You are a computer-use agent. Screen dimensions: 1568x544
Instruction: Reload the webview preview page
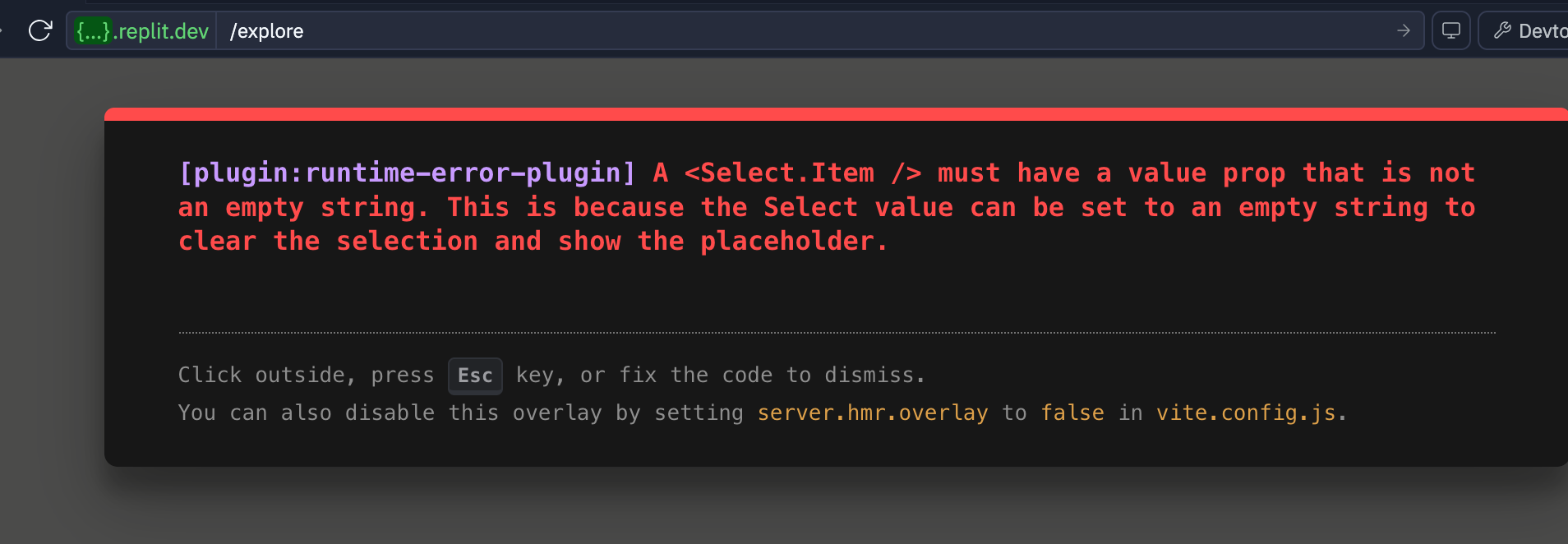pos(39,31)
